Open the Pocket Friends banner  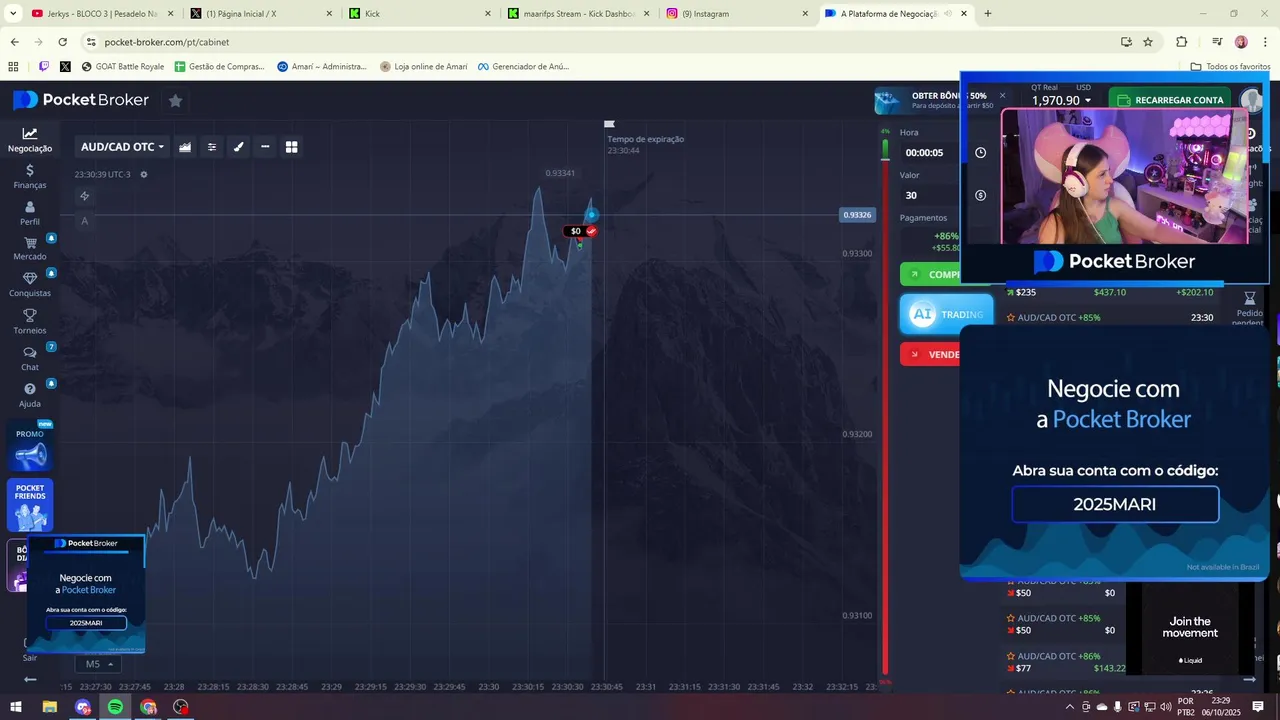click(x=30, y=506)
